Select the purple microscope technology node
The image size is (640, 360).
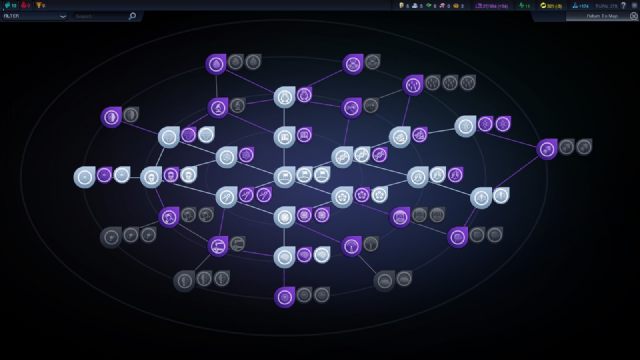point(218,108)
